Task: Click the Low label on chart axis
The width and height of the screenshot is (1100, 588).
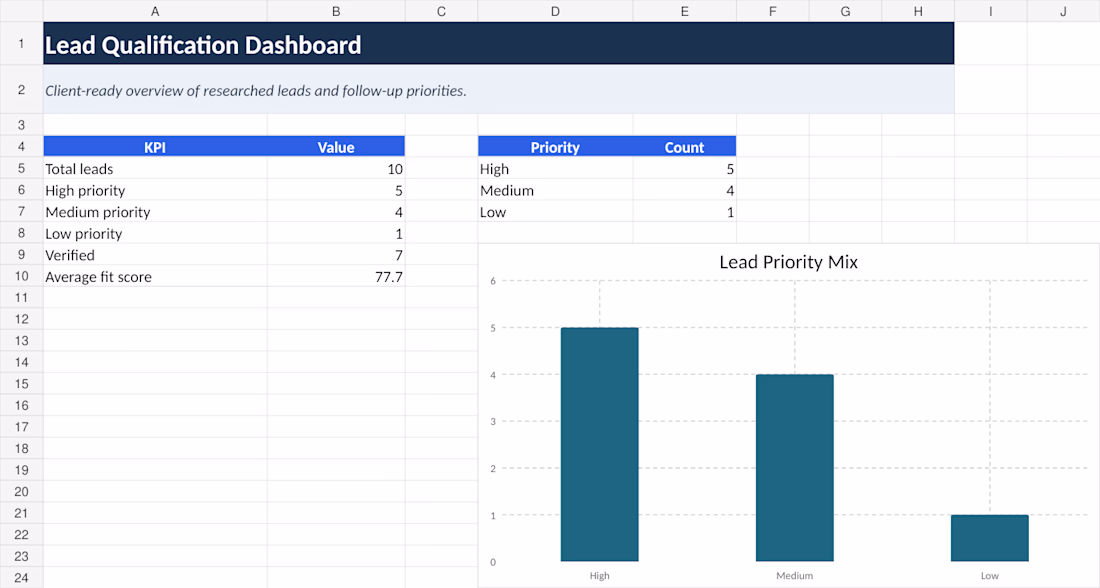Action: pos(990,575)
